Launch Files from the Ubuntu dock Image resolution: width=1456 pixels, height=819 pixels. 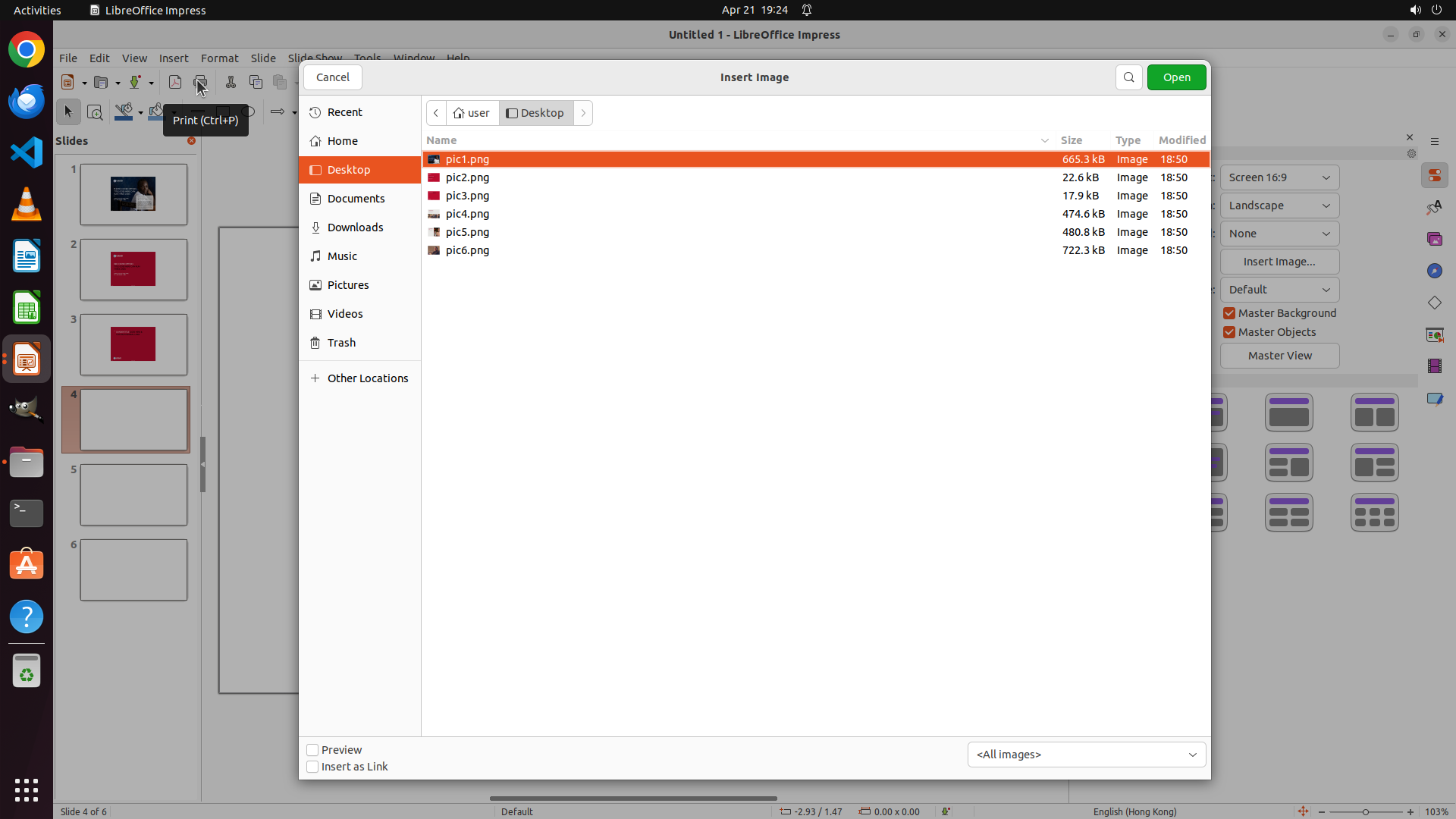tap(27, 463)
